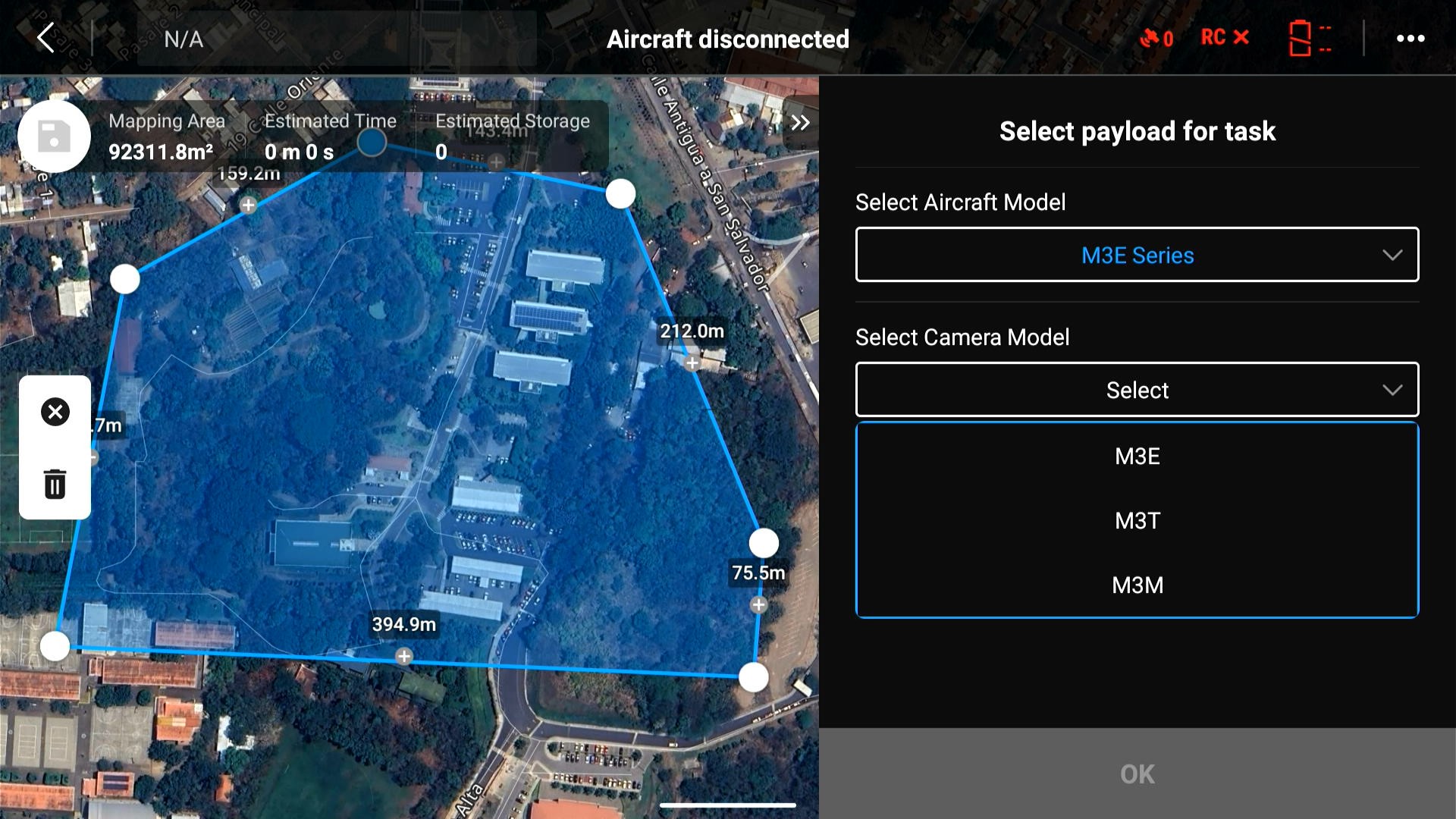Screen dimensions: 1456x819
Task: Collapse the info bar with double-chevron icon
Action: pos(800,123)
